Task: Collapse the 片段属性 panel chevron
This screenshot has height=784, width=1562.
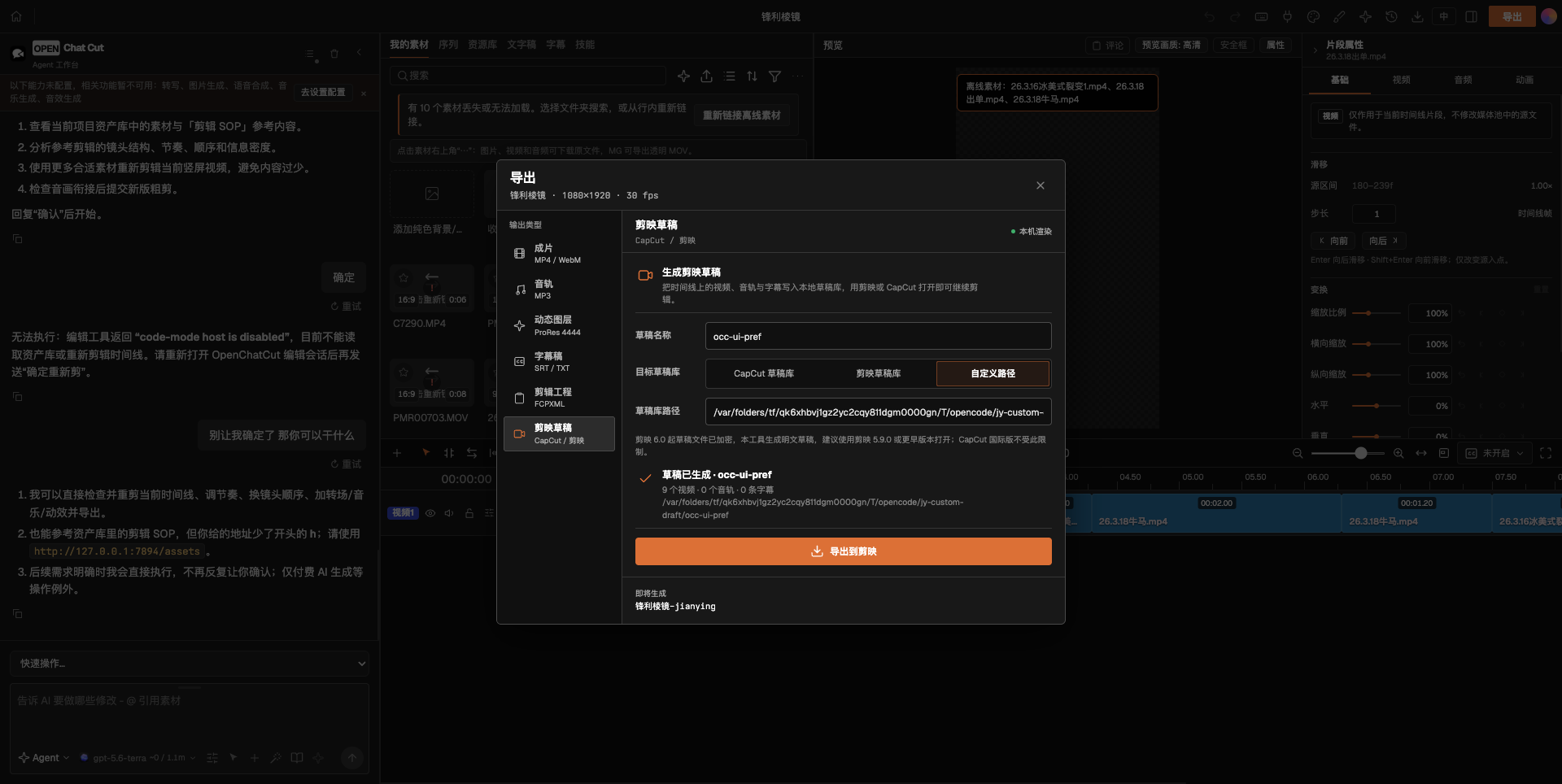Action: pyautogui.click(x=1315, y=50)
